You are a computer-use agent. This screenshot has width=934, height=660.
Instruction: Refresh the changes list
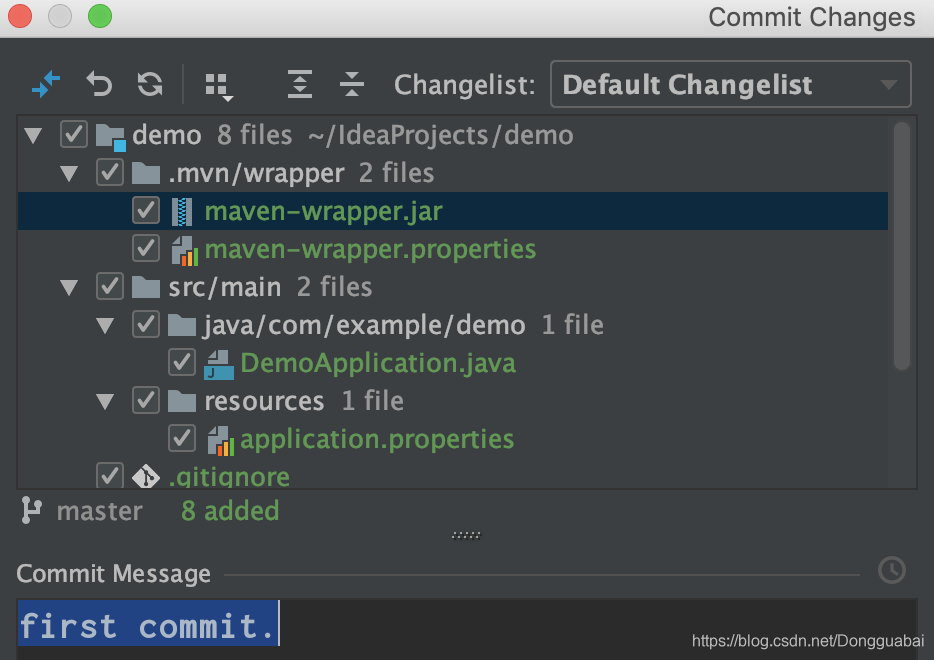(150, 84)
